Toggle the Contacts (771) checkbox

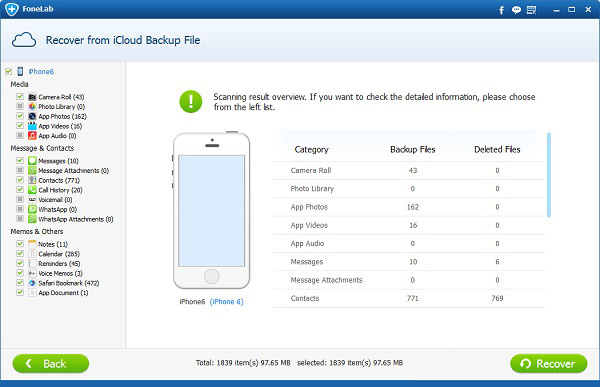click(20, 180)
